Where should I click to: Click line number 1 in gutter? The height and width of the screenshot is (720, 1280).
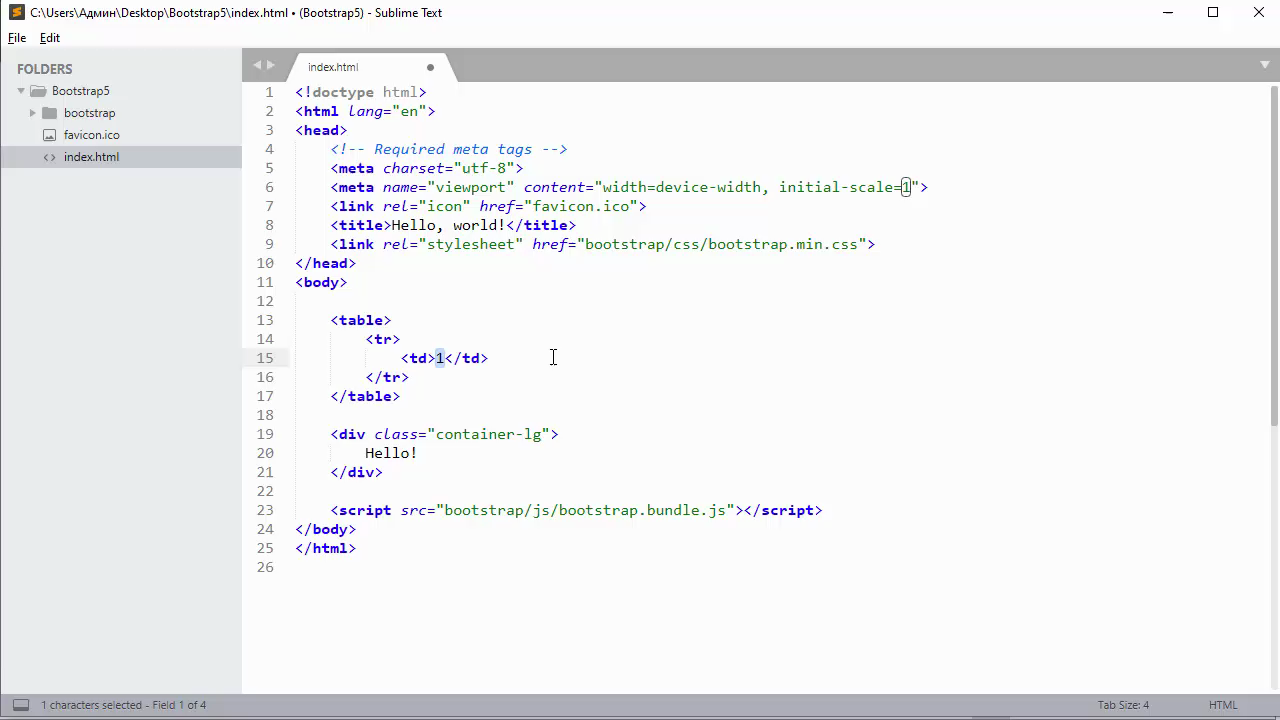point(269,92)
